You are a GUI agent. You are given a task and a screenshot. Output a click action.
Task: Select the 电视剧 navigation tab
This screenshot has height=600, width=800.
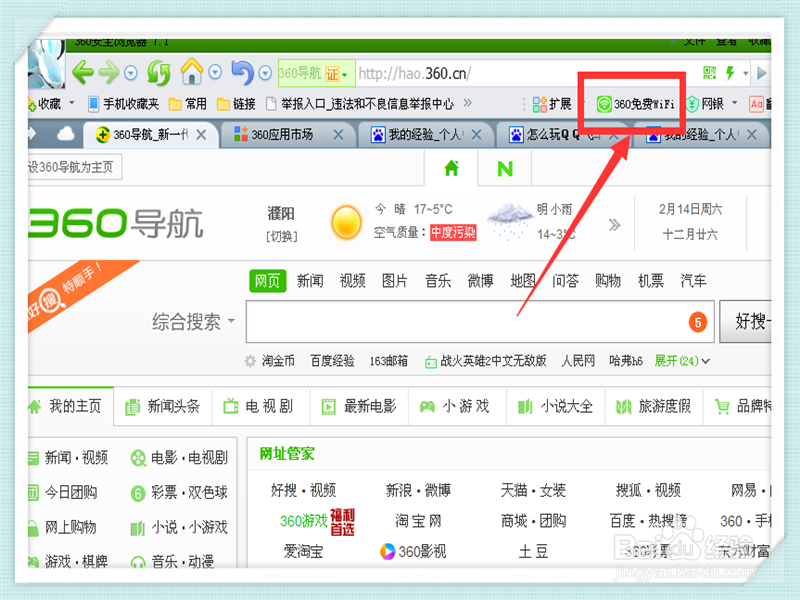click(x=261, y=406)
